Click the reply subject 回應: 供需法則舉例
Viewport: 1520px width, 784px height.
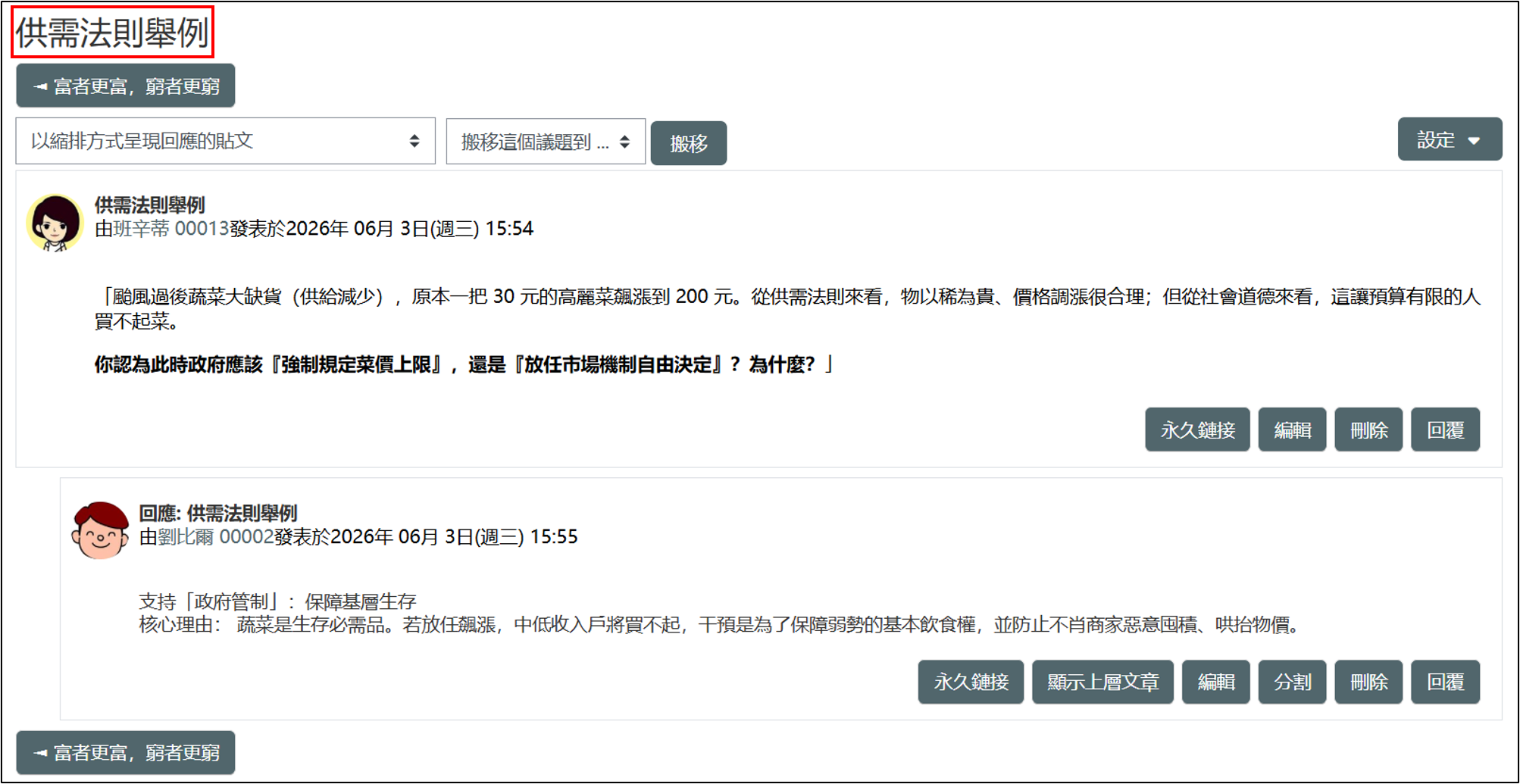pyautogui.click(x=217, y=514)
